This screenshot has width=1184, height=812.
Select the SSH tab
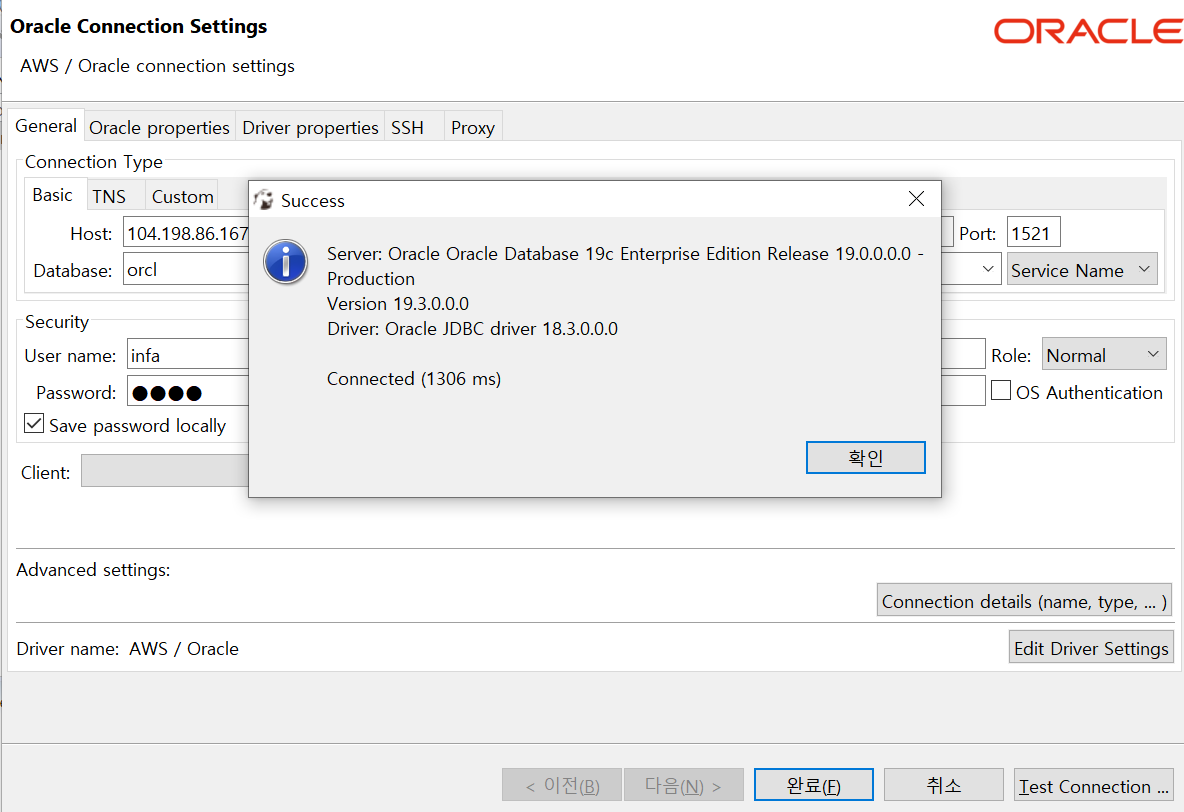pyautogui.click(x=407, y=128)
